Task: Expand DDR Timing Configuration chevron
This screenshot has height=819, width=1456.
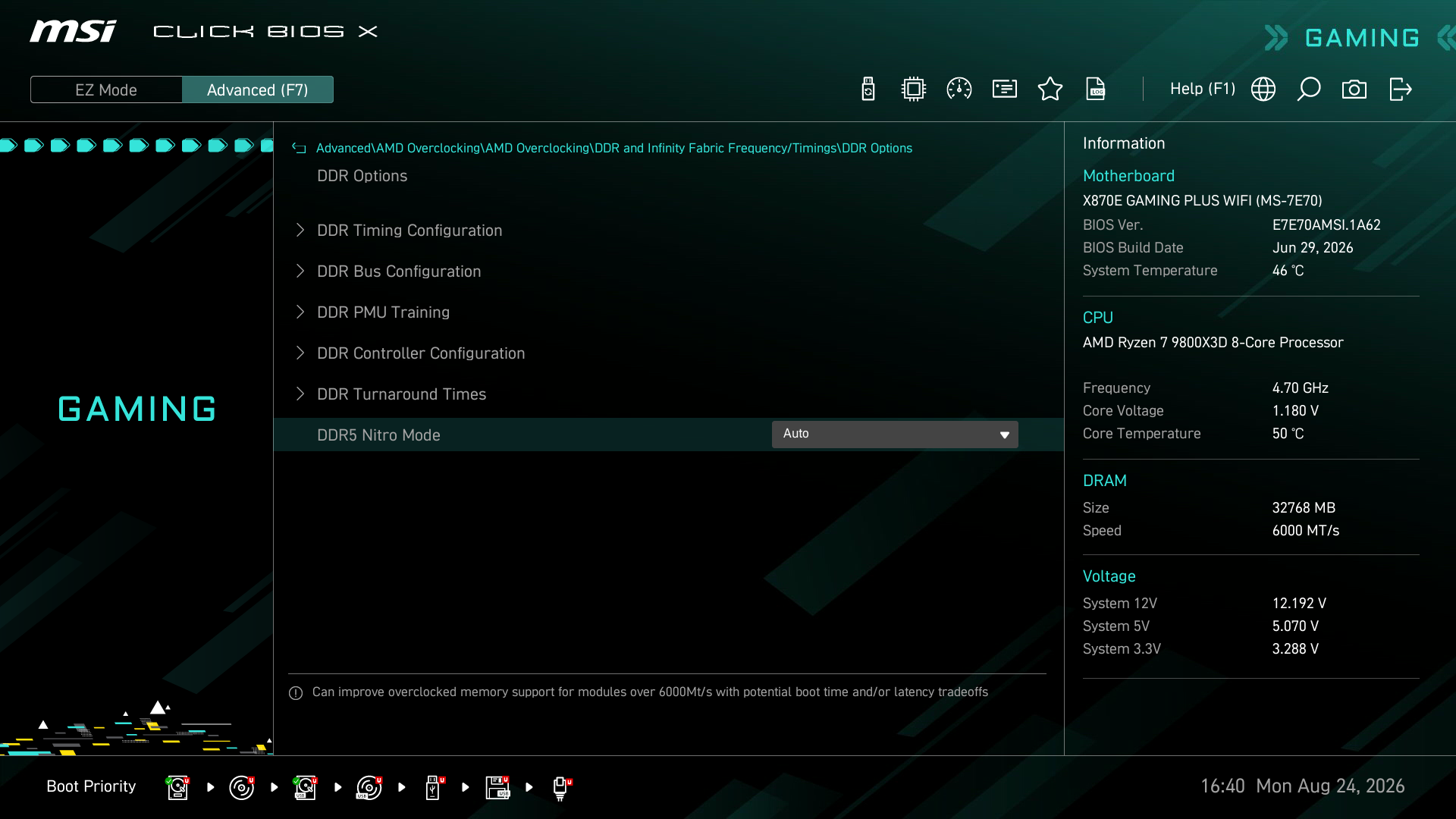Action: pyautogui.click(x=300, y=230)
